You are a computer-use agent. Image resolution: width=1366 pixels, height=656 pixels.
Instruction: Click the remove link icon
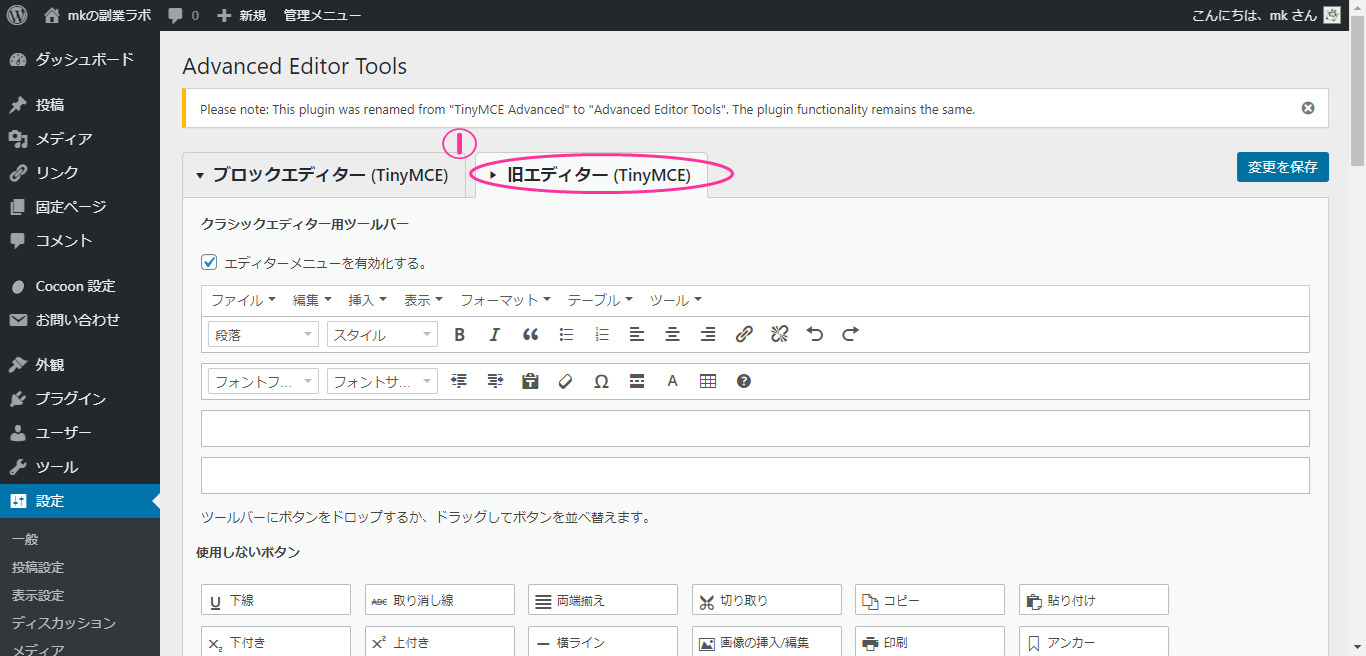click(780, 335)
